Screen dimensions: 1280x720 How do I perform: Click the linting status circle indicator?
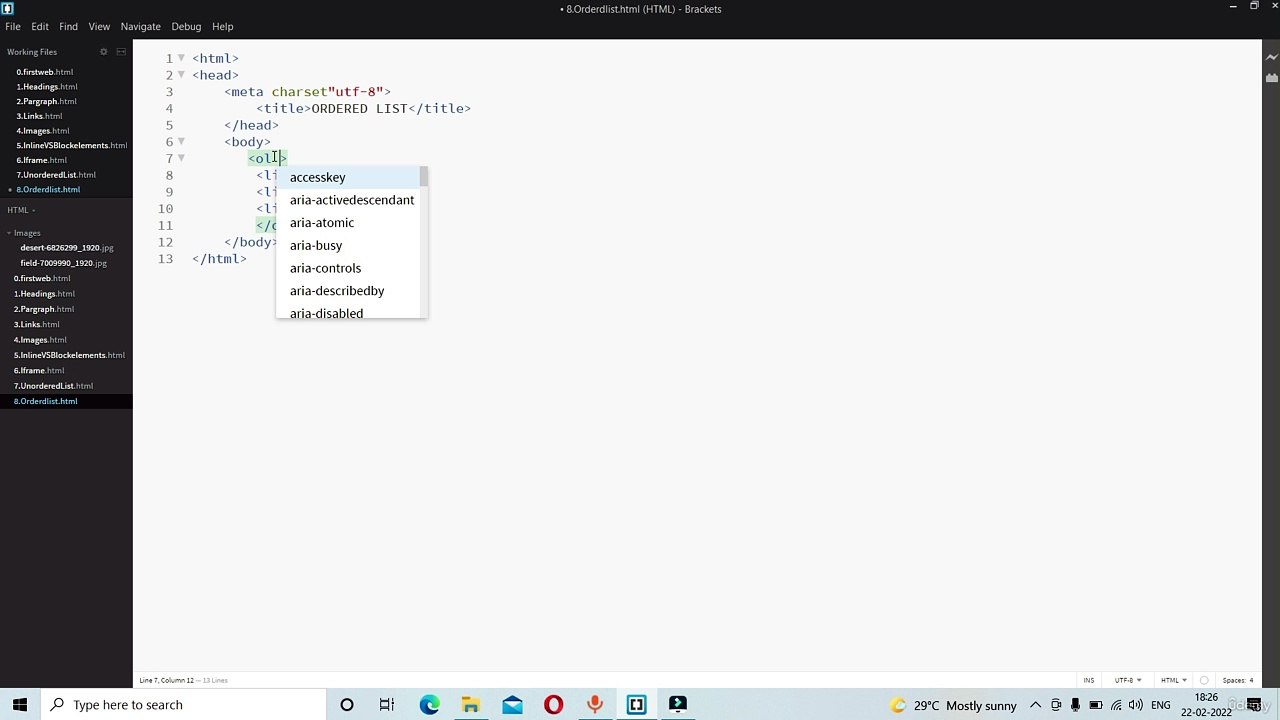[1204, 680]
